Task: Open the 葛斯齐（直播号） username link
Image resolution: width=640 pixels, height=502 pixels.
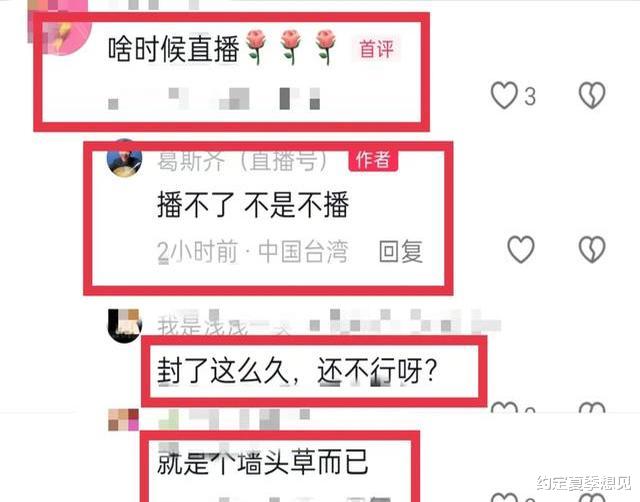Action: pyautogui.click(x=244, y=161)
